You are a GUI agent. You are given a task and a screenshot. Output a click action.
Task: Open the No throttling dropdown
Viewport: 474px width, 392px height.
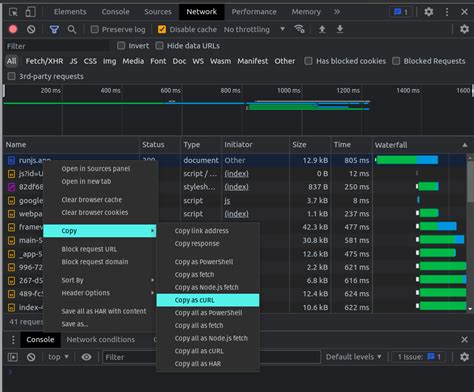[254, 29]
